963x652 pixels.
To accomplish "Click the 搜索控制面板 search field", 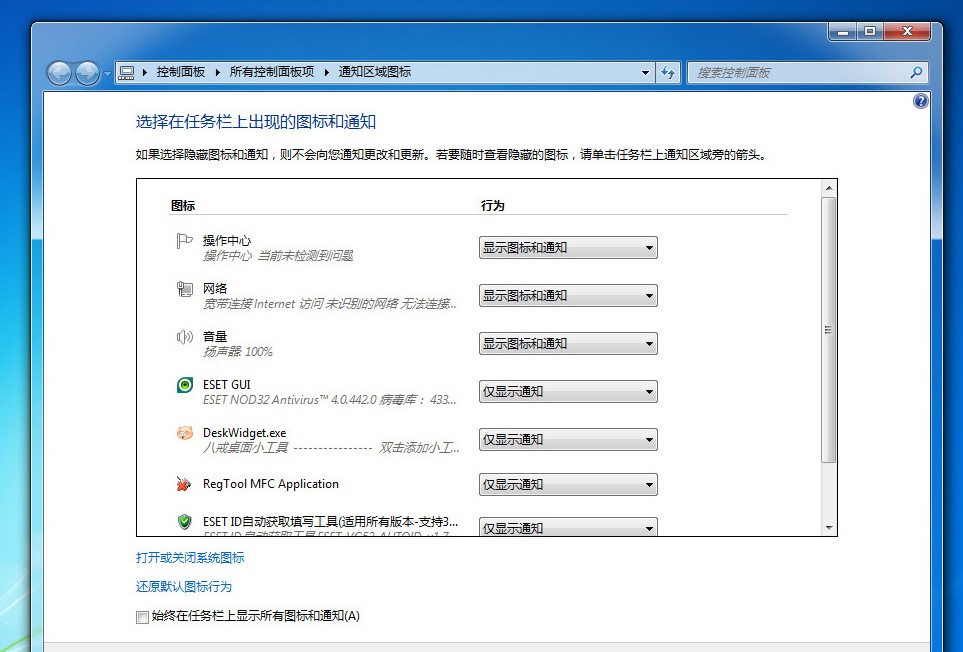I will tap(800, 73).
